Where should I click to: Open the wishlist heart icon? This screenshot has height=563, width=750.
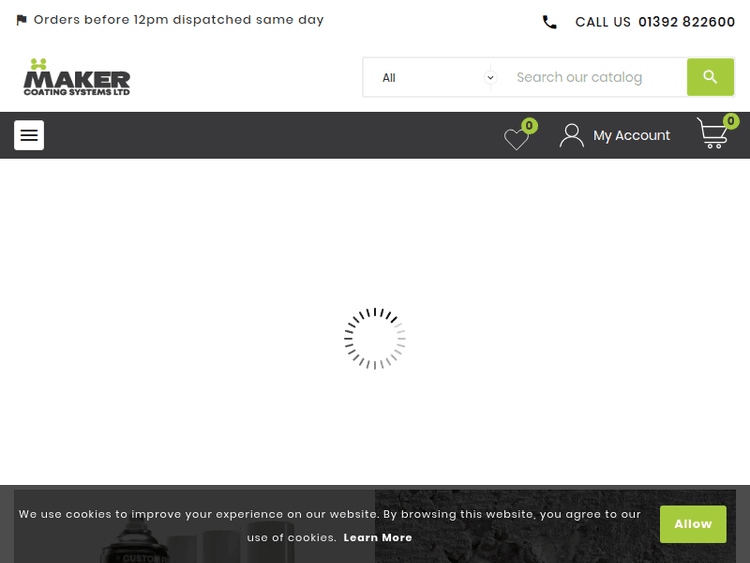[515, 140]
